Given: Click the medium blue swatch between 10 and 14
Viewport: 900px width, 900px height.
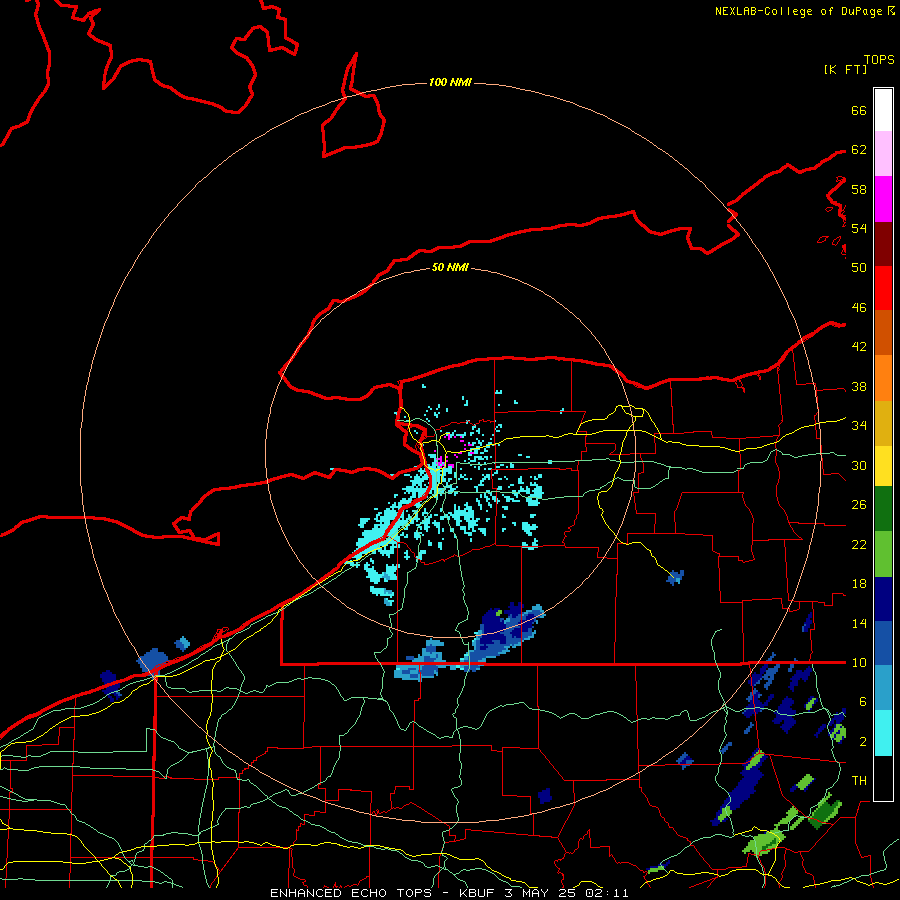Looking at the screenshot, I should [883, 643].
